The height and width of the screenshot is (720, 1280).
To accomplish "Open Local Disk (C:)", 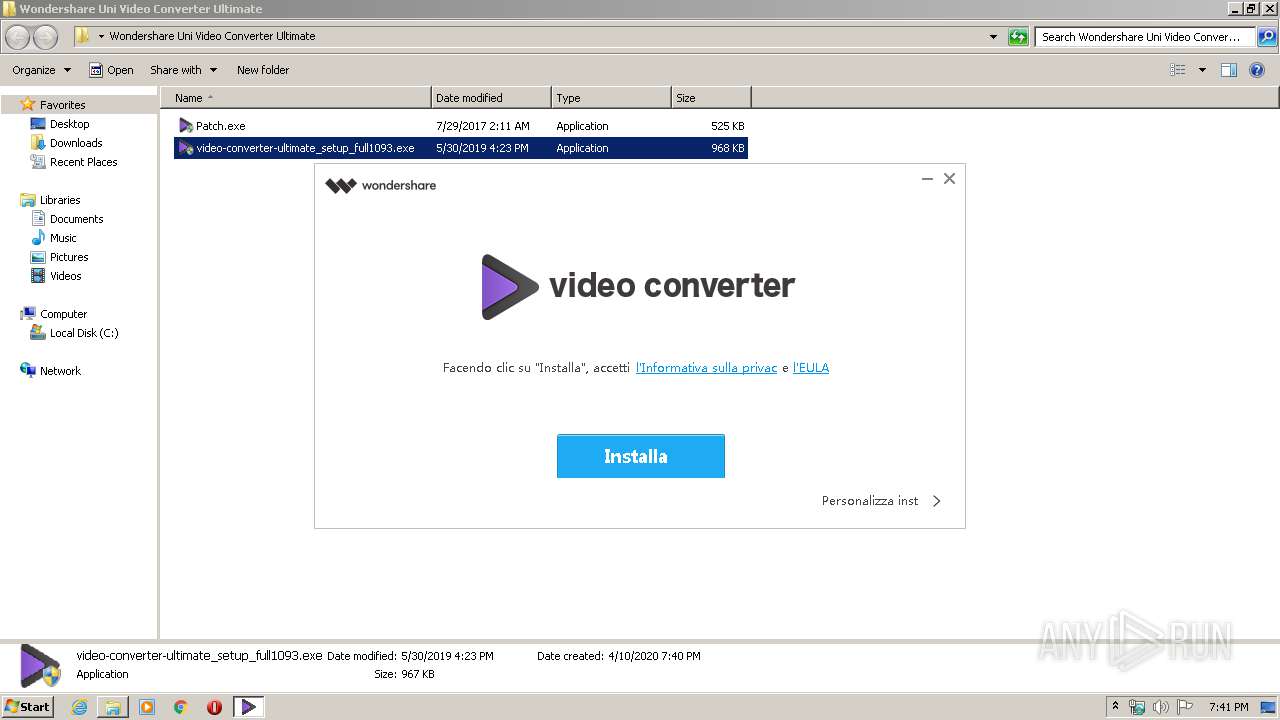I will [84, 333].
